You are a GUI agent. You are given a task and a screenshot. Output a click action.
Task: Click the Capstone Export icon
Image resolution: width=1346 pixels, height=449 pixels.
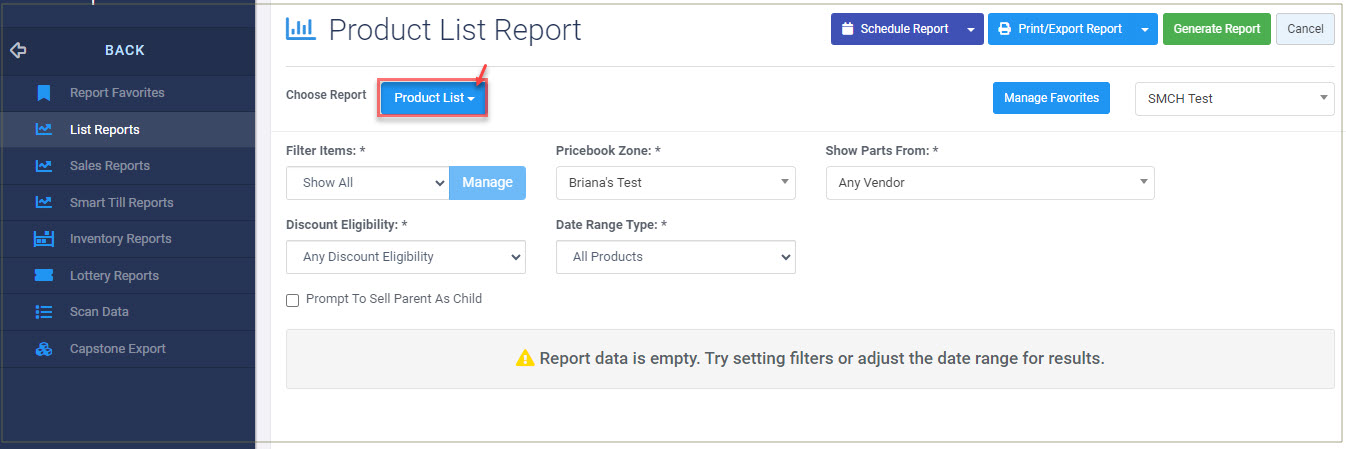coord(43,349)
